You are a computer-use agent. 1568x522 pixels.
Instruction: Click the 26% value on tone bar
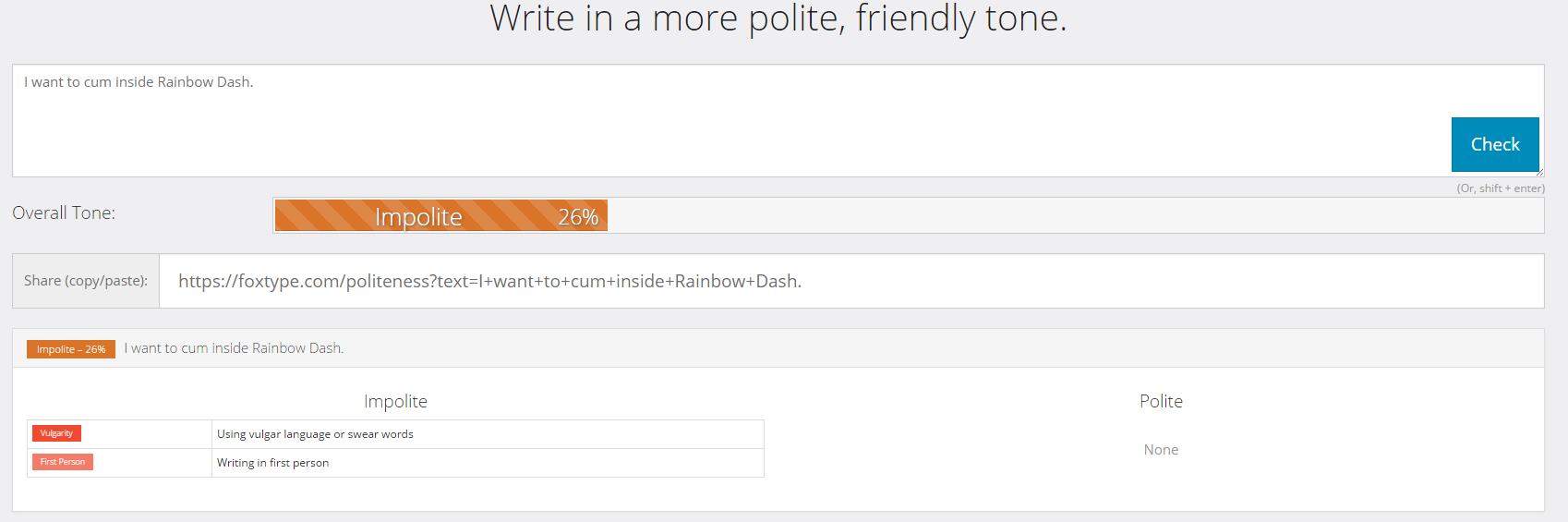(578, 217)
